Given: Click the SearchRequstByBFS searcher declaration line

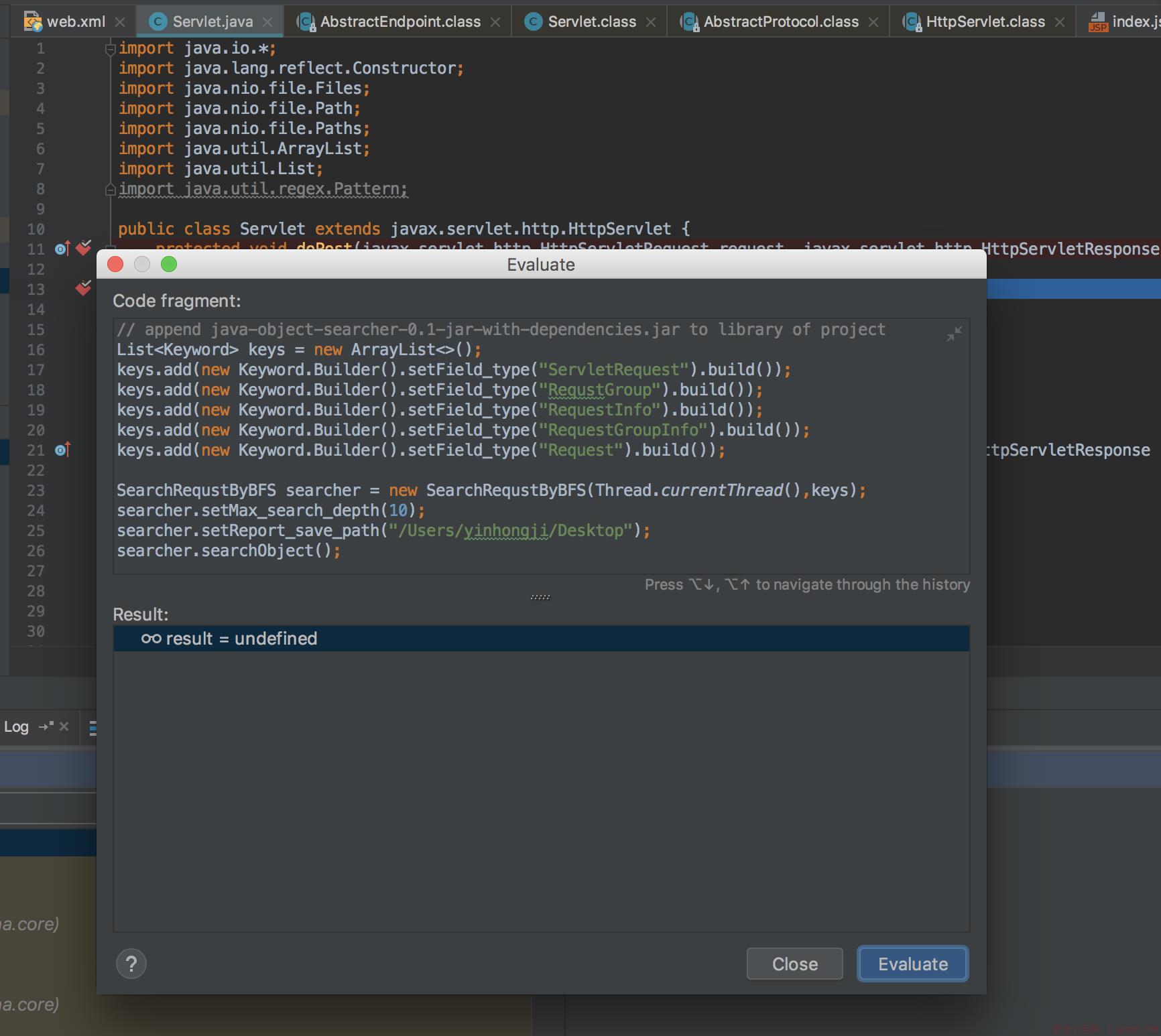Looking at the screenshot, I should [x=491, y=491].
